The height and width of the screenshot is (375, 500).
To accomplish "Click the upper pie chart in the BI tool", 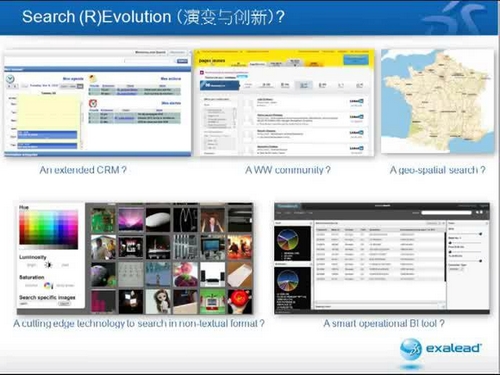I will pos(288,240).
